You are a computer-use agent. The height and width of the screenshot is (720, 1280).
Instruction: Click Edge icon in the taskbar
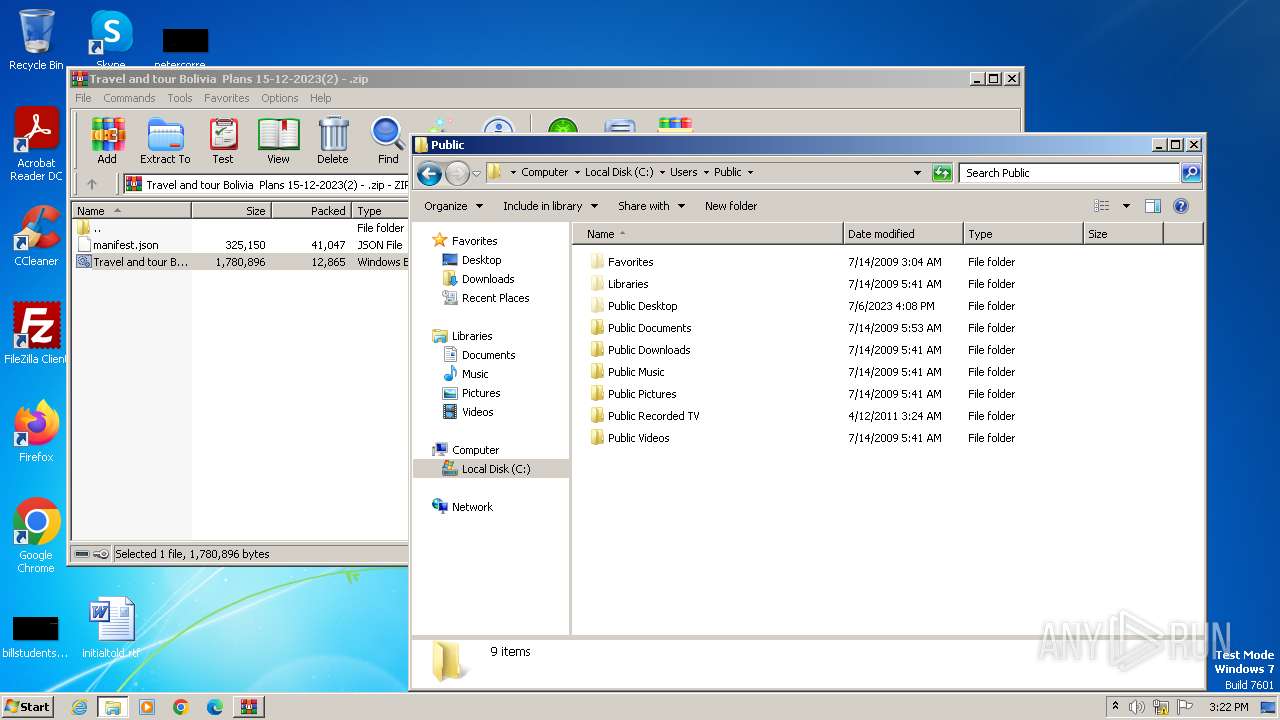point(215,707)
